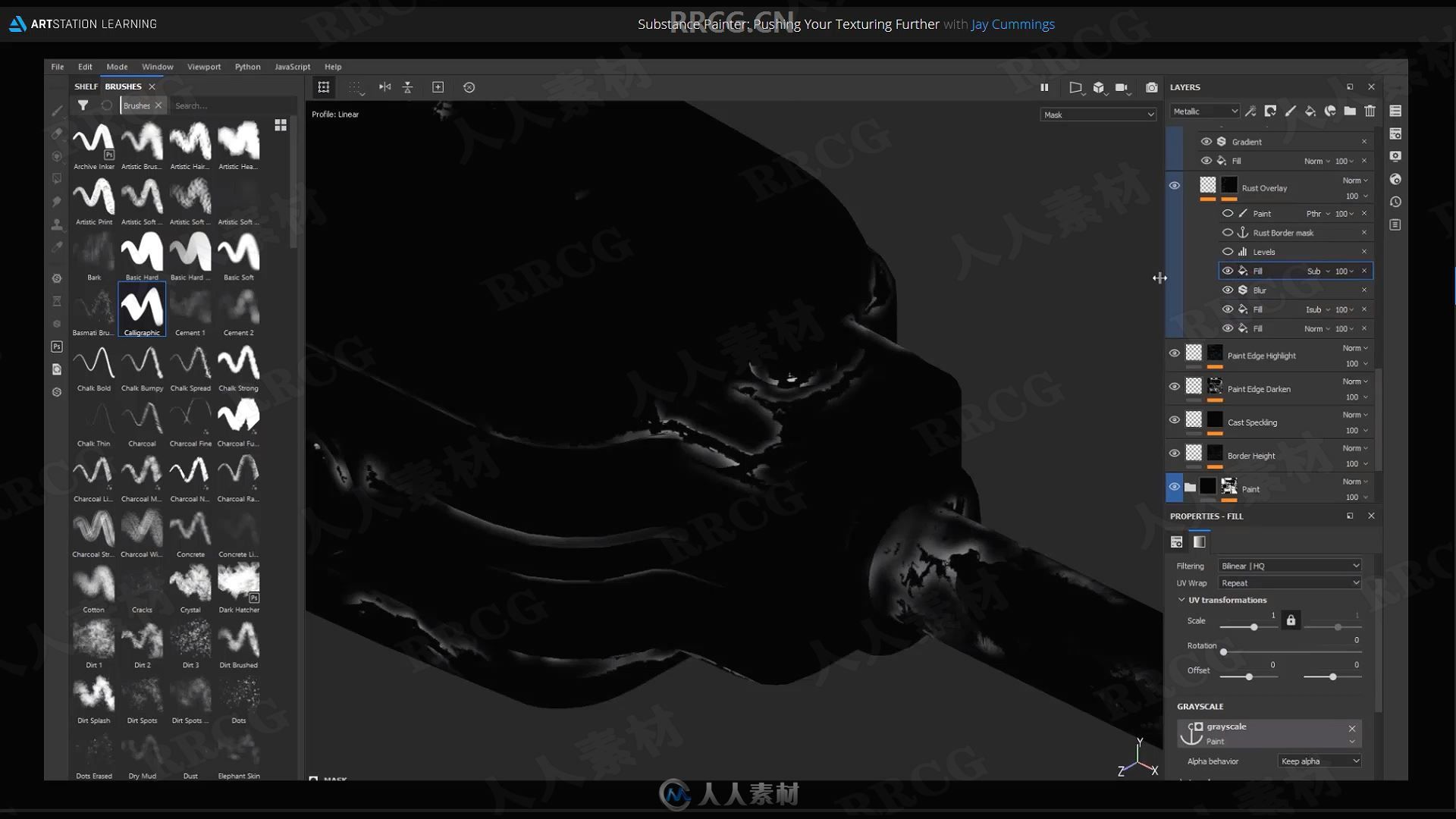Image resolution: width=1456 pixels, height=819 pixels.
Task: Open the camera video icon dropdown
Action: [x=1122, y=87]
